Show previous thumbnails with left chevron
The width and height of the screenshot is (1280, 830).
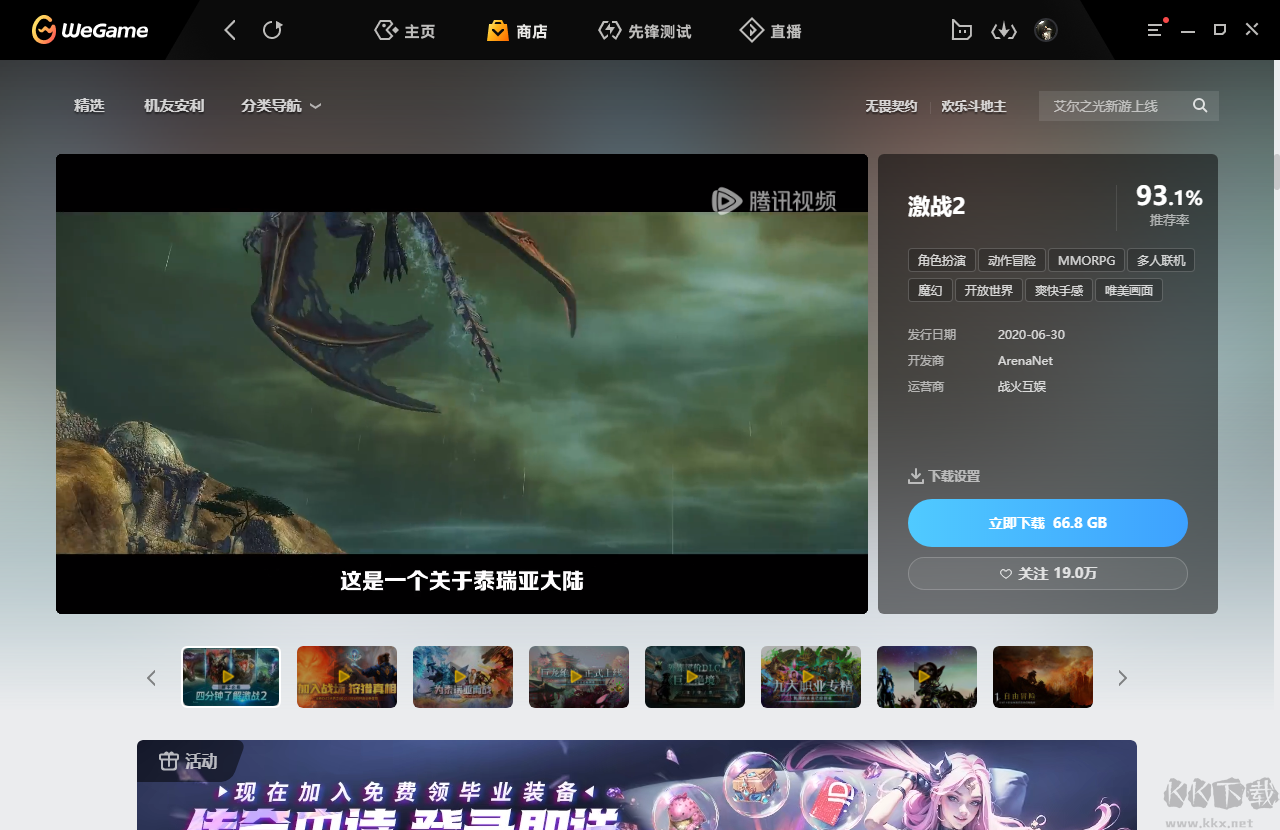tap(152, 678)
